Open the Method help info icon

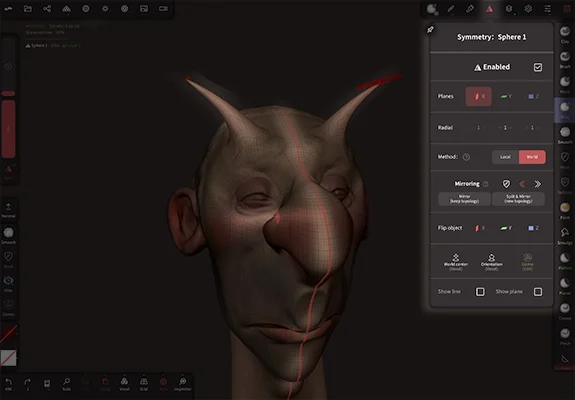[x=466, y=157]
